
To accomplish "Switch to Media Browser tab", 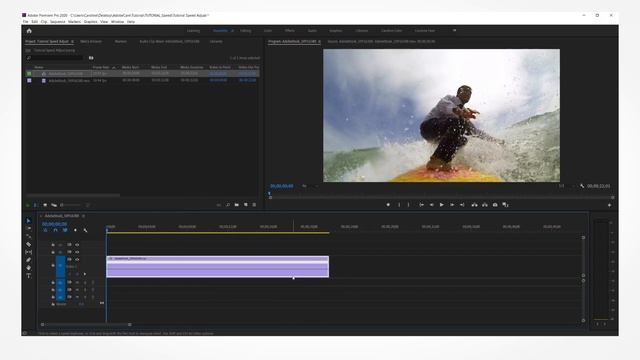I will pyautogui.click(x=91, y=42).
